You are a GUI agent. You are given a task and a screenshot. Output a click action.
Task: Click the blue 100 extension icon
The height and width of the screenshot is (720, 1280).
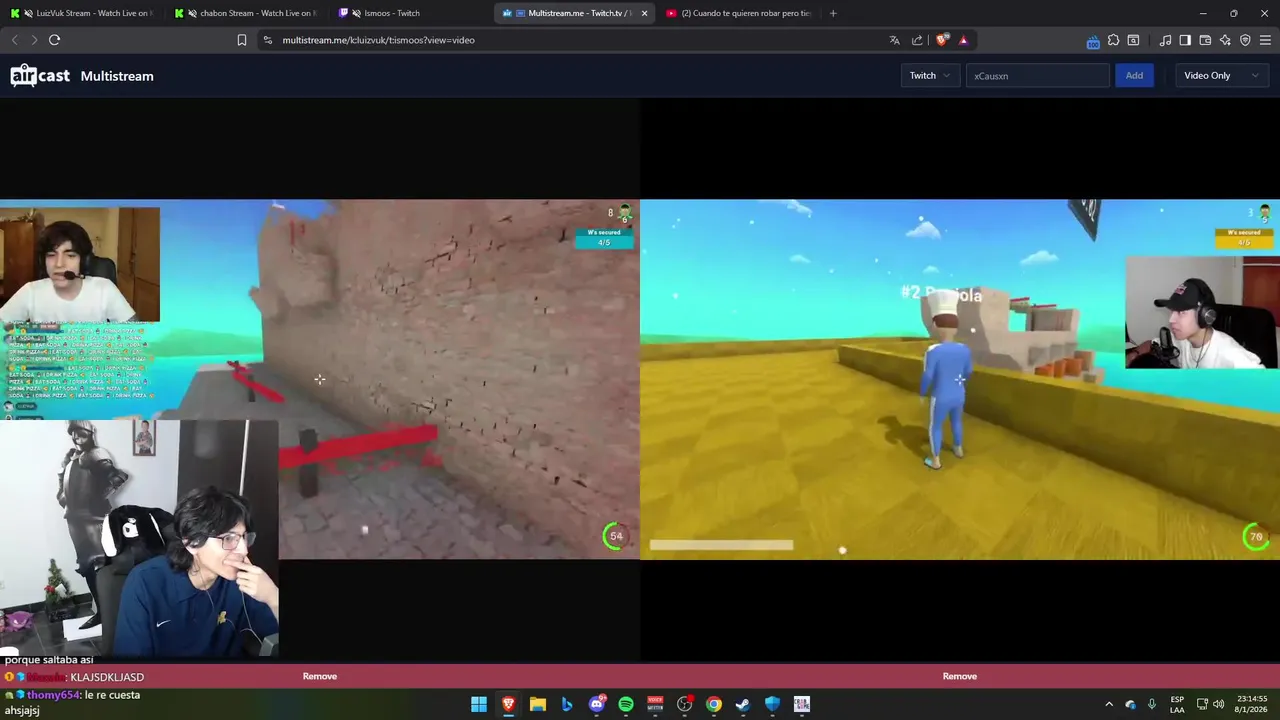1093,41
